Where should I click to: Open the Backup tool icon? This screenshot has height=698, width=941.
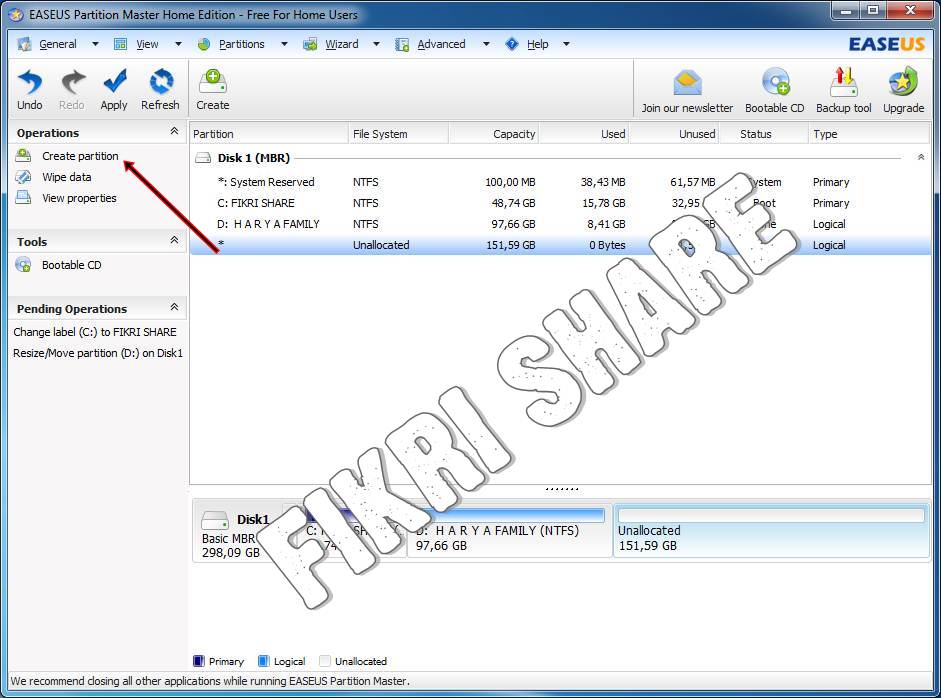coord(843,83)
